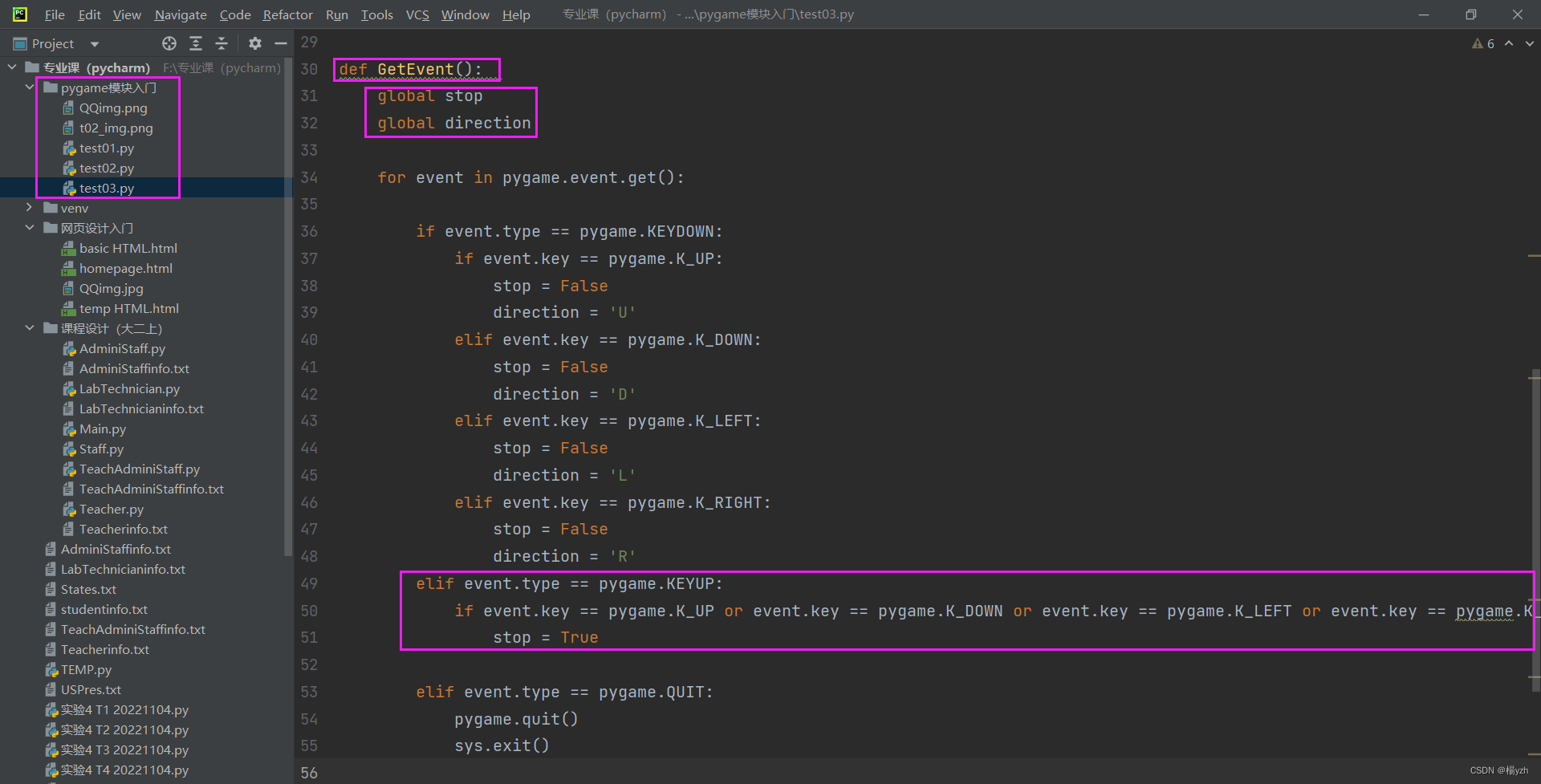Viewport: 1541px width, 784px height.
Task: Open the VCS menu
Action: click(x=417, y=14)
